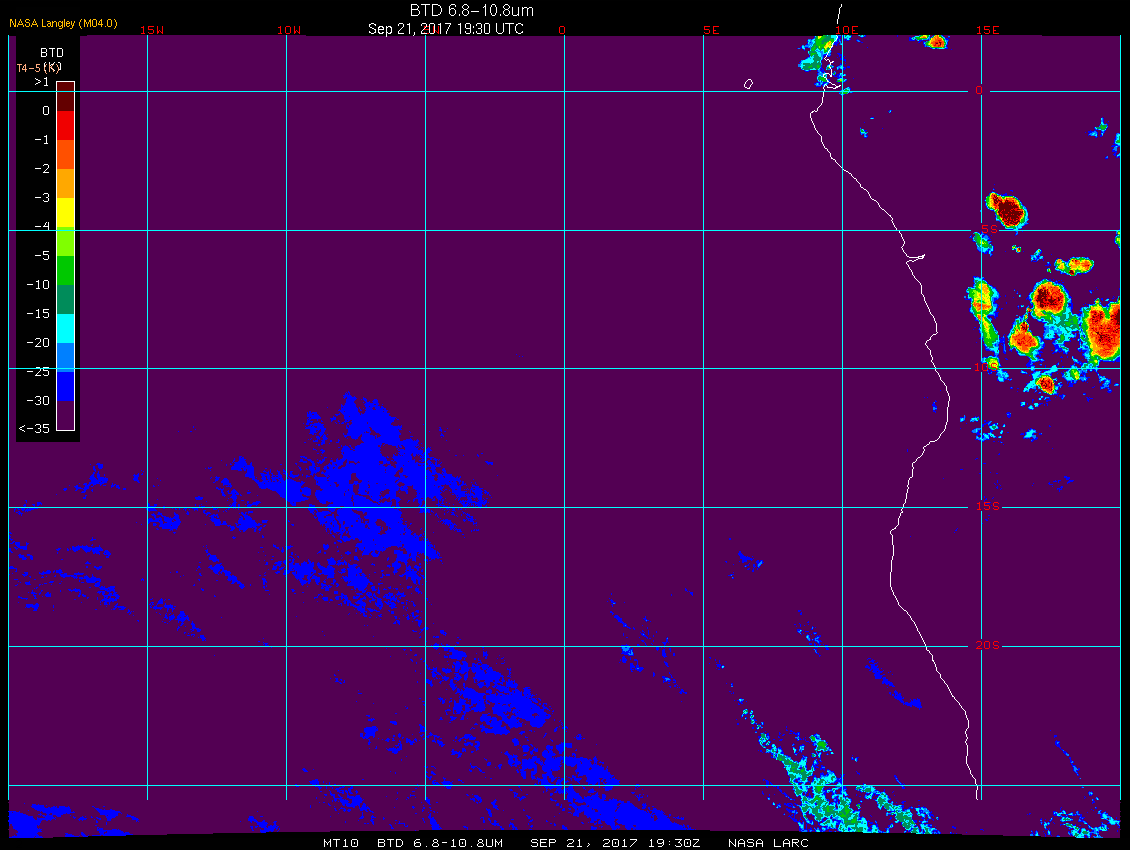Click the ">1" legend value
Image resolution: width=1130 pixels, height=850 pixels.
tap(42, 82)
